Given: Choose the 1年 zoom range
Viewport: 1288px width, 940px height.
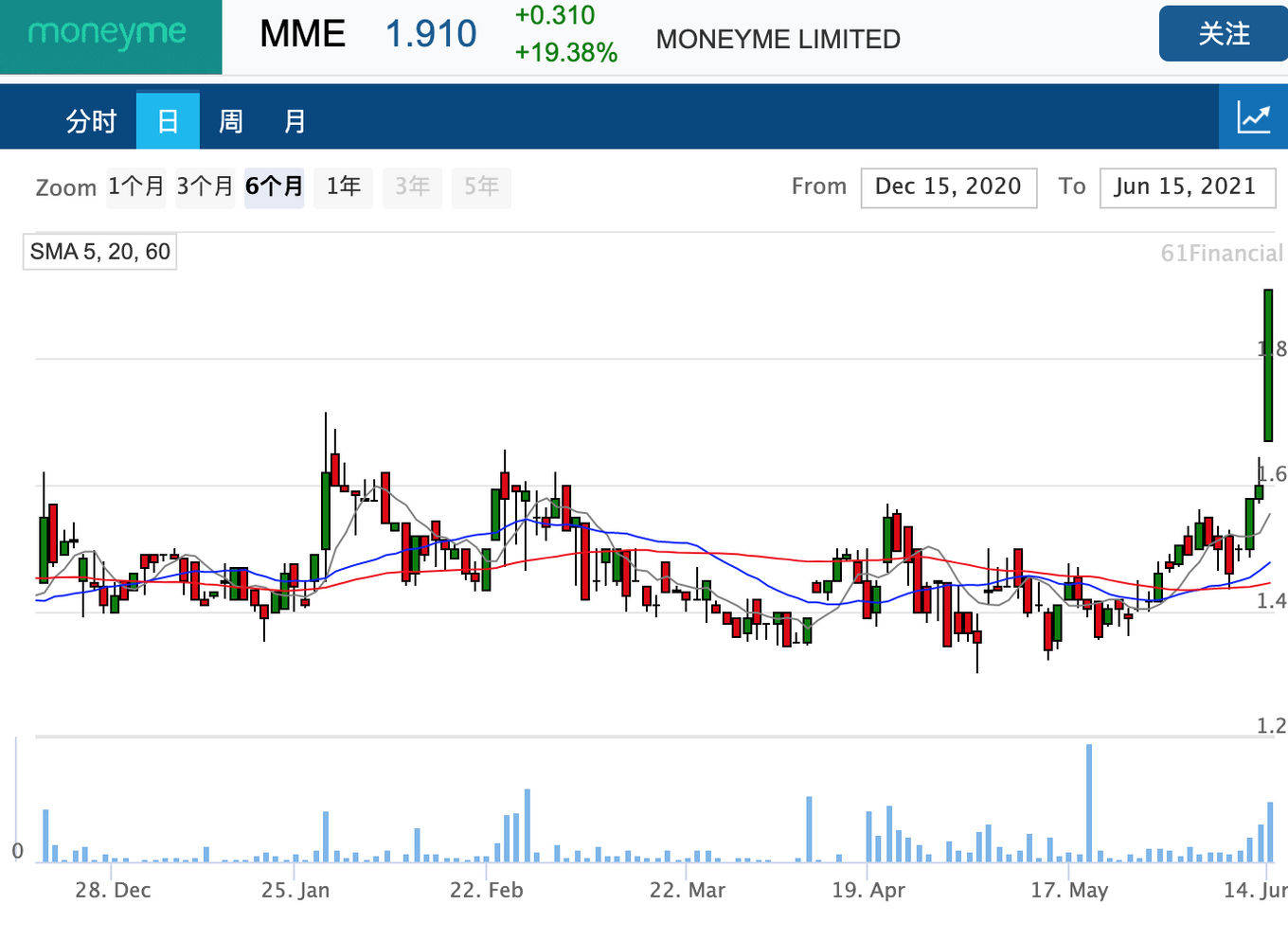Looking at the screenshot, I should pyautogui.click(x=344, y=186).
